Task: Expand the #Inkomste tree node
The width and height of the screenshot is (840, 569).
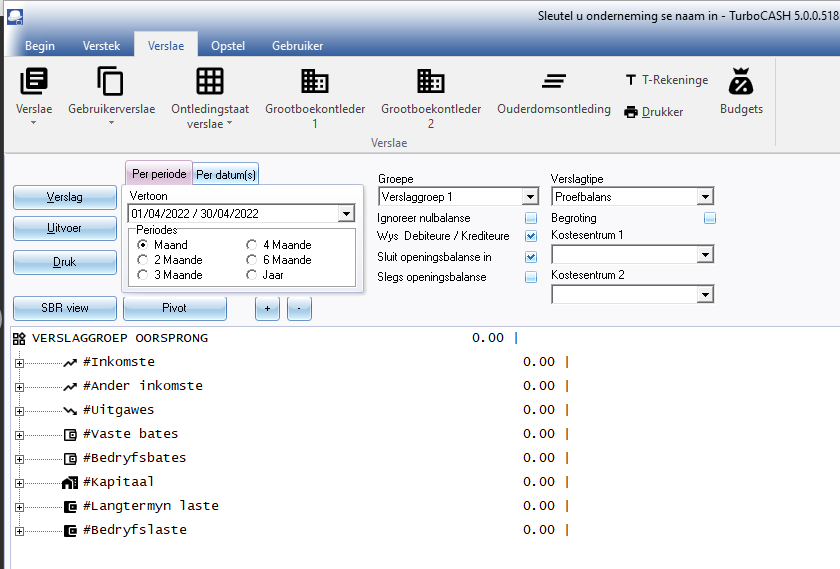Action: click(19, 362)
